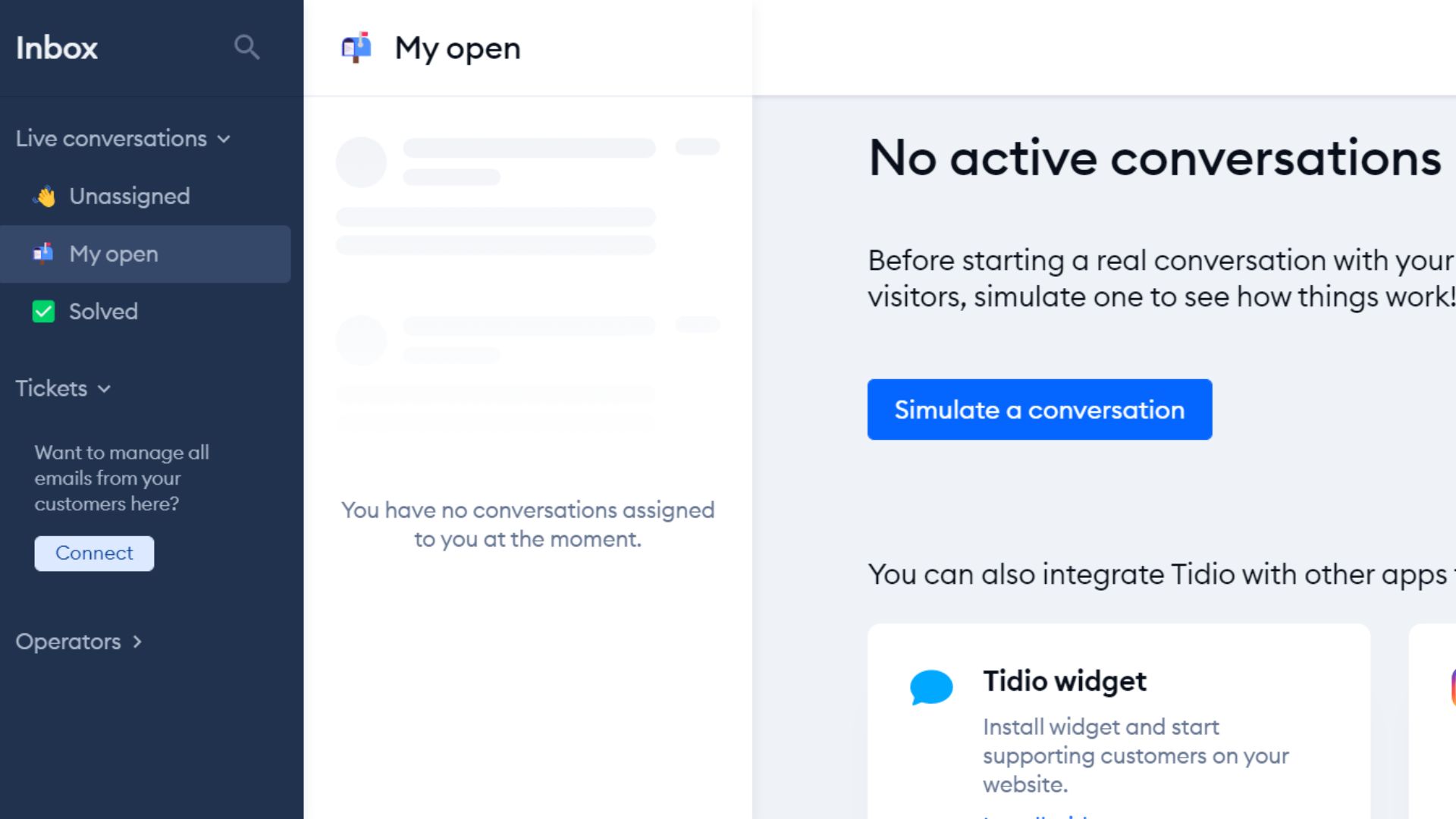Image resolution: width=1456 pixels, height=819 pixels.
Task: Click the Tidio widget chat bubble icon
Action: tap(932, 688)
